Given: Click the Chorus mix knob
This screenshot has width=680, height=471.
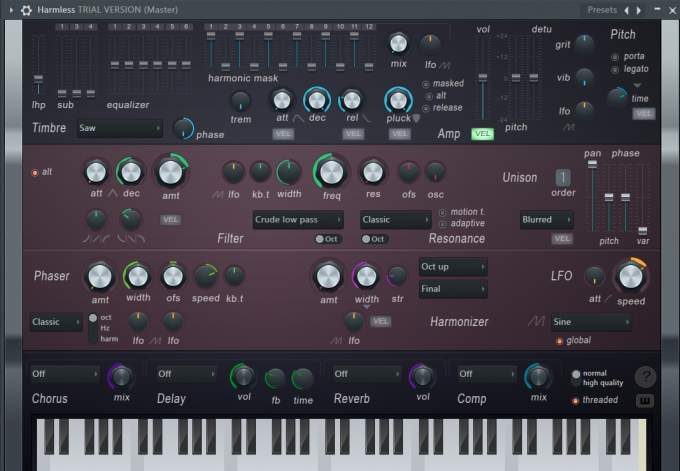Looking at the screenshot, I should pyautogui.click(x=121, y=377).
